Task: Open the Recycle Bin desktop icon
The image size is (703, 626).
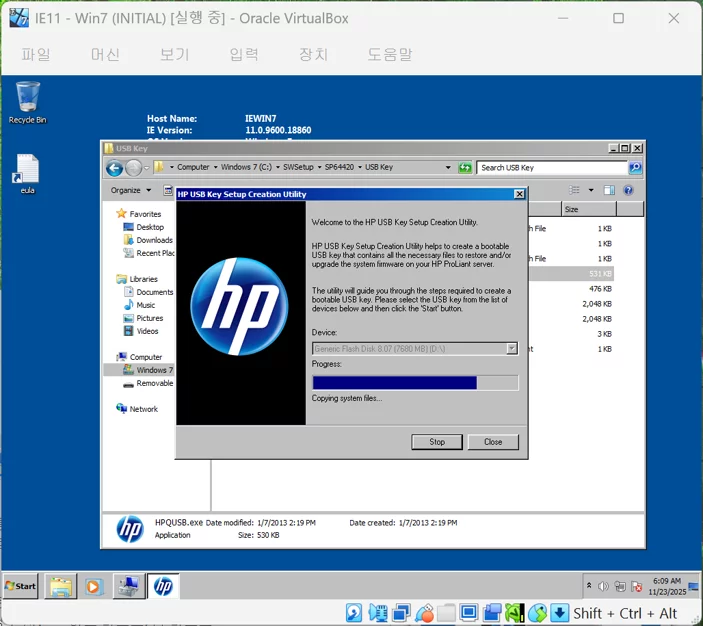Action: pos(27,102)
